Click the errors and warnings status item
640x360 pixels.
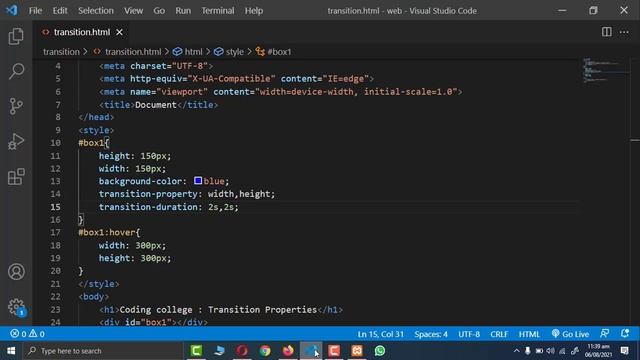point(27,334)
